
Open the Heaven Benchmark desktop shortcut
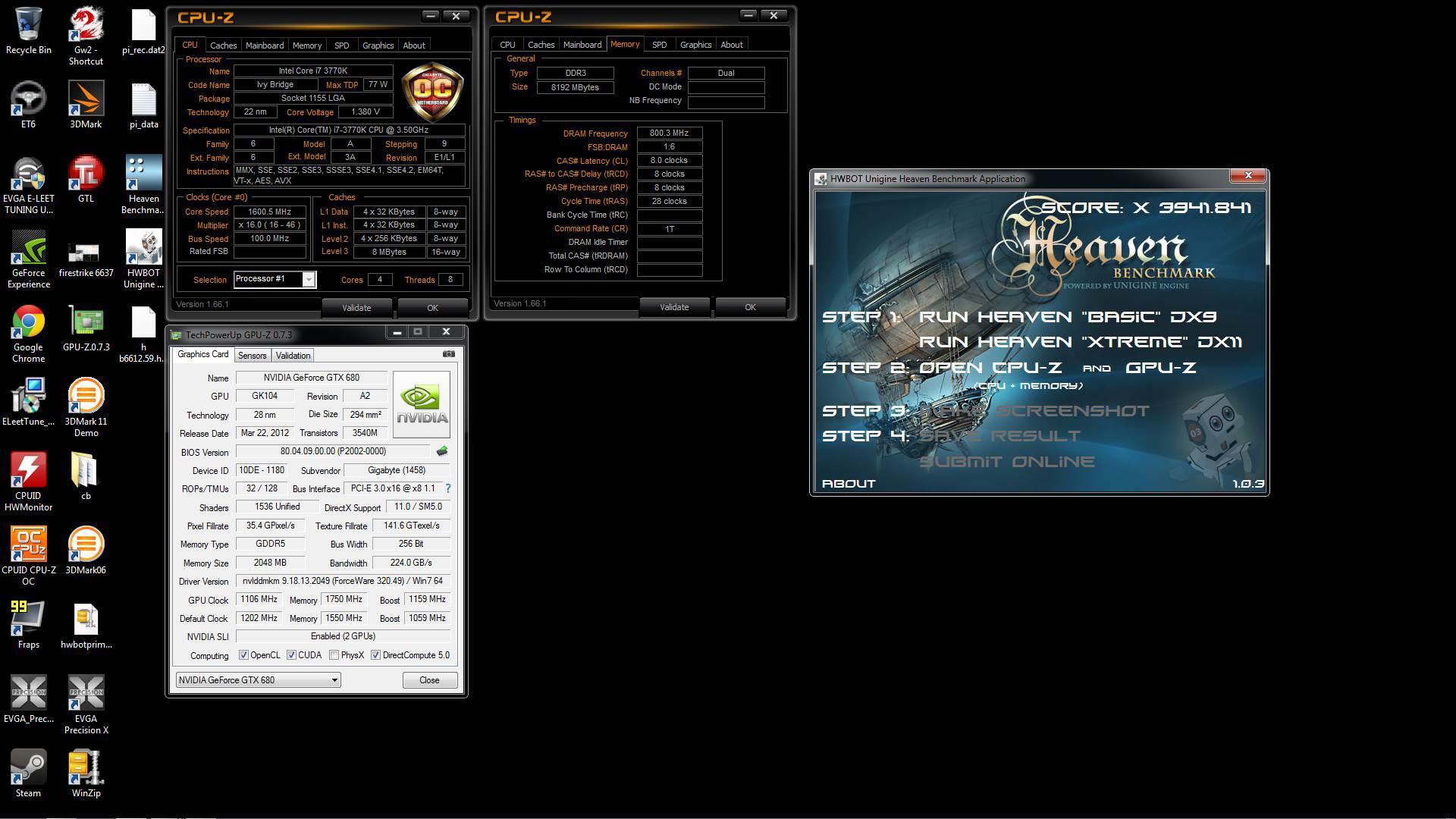[x=143, y=185]
